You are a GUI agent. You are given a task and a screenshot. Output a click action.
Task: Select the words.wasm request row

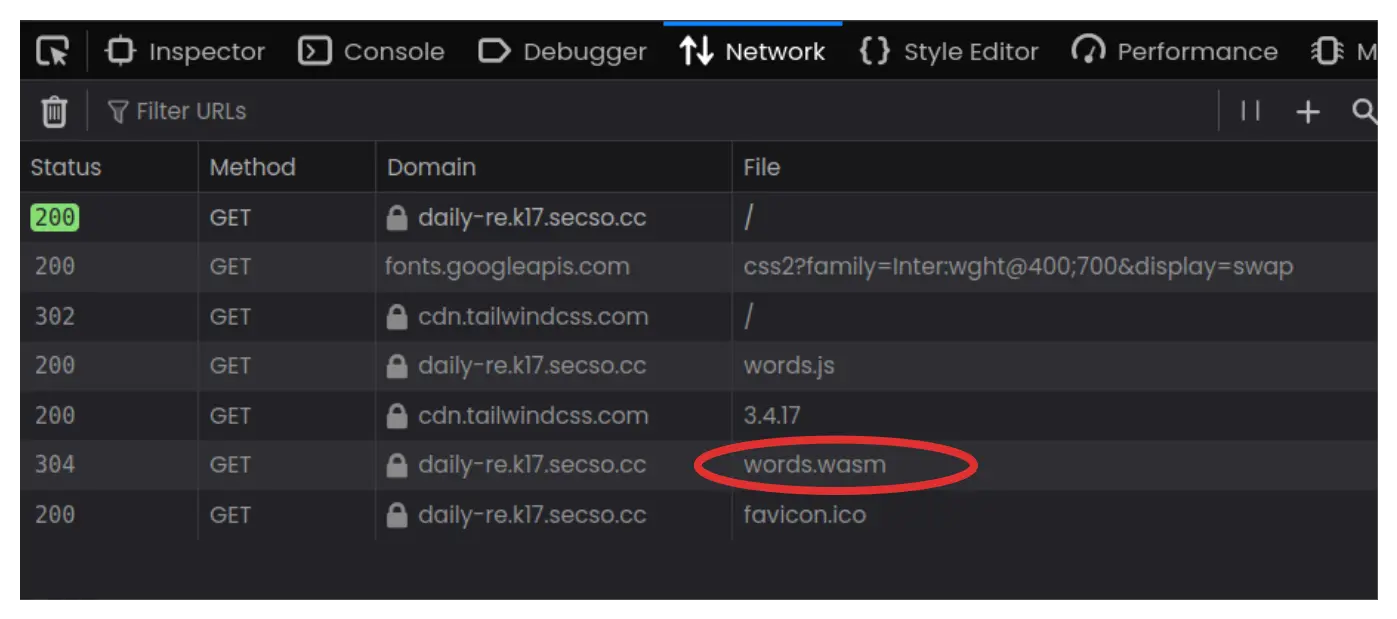click(814, 465)
